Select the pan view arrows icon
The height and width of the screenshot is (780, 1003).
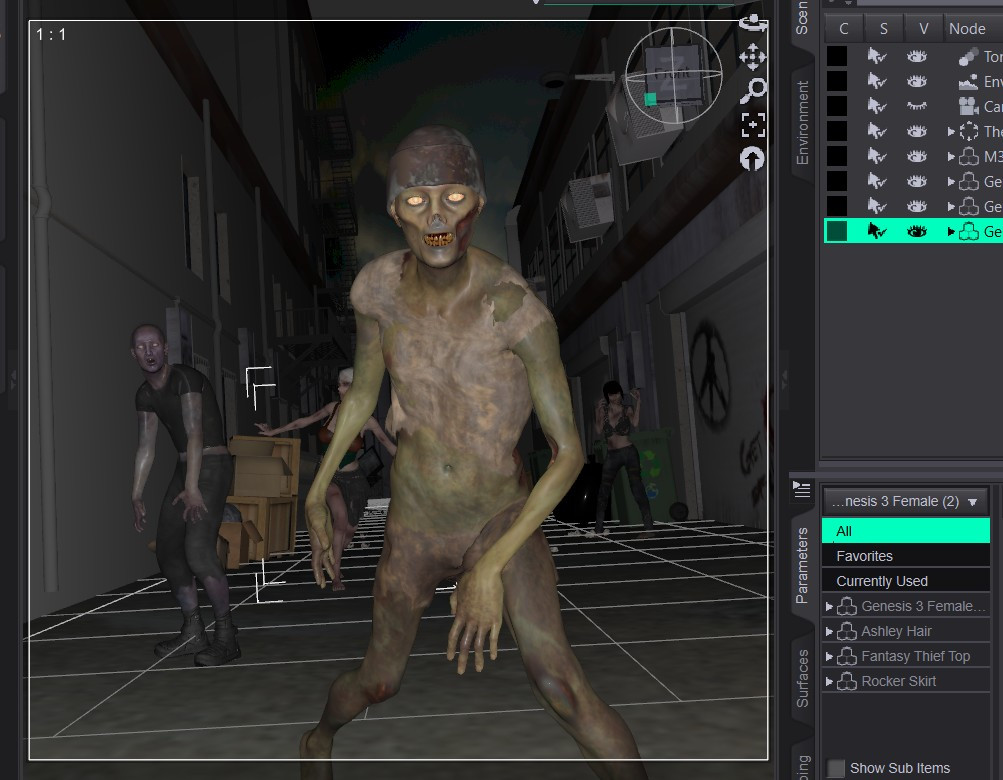click(753, 57)
